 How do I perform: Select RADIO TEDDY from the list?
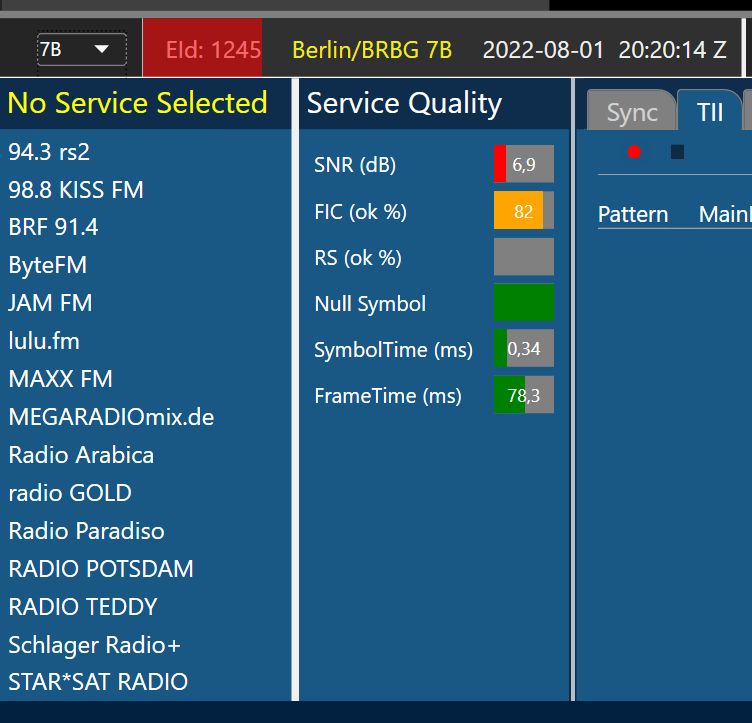pyautogui.click(x=82, y=607)
